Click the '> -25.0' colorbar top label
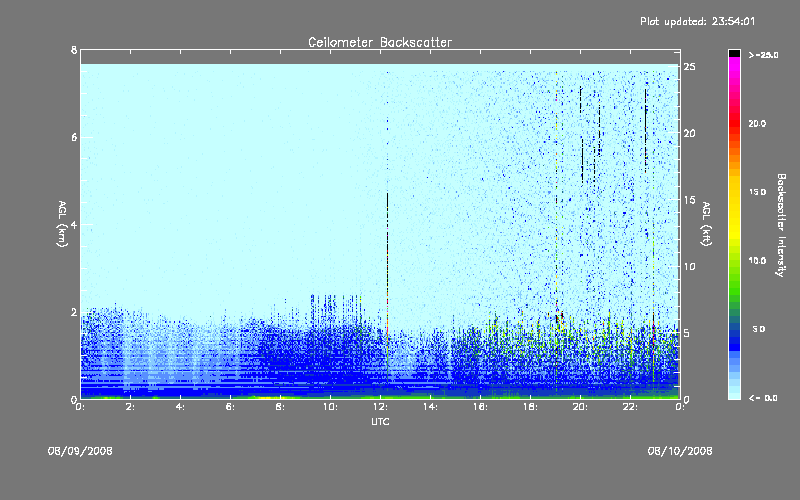Image resolution: width=800 pixels, height=500 pixels. pyautogui.click(x=763, y=55)
